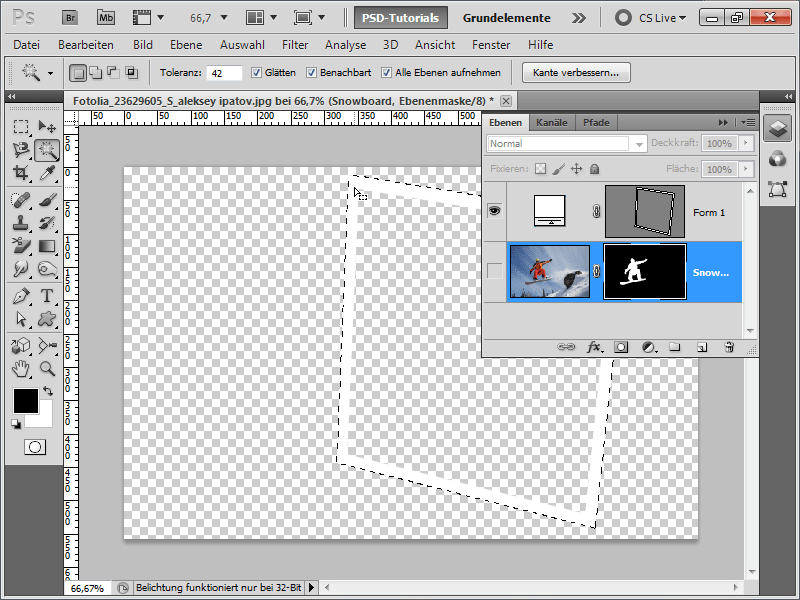Select the Rectangular Marquee tool

point(21,127)
